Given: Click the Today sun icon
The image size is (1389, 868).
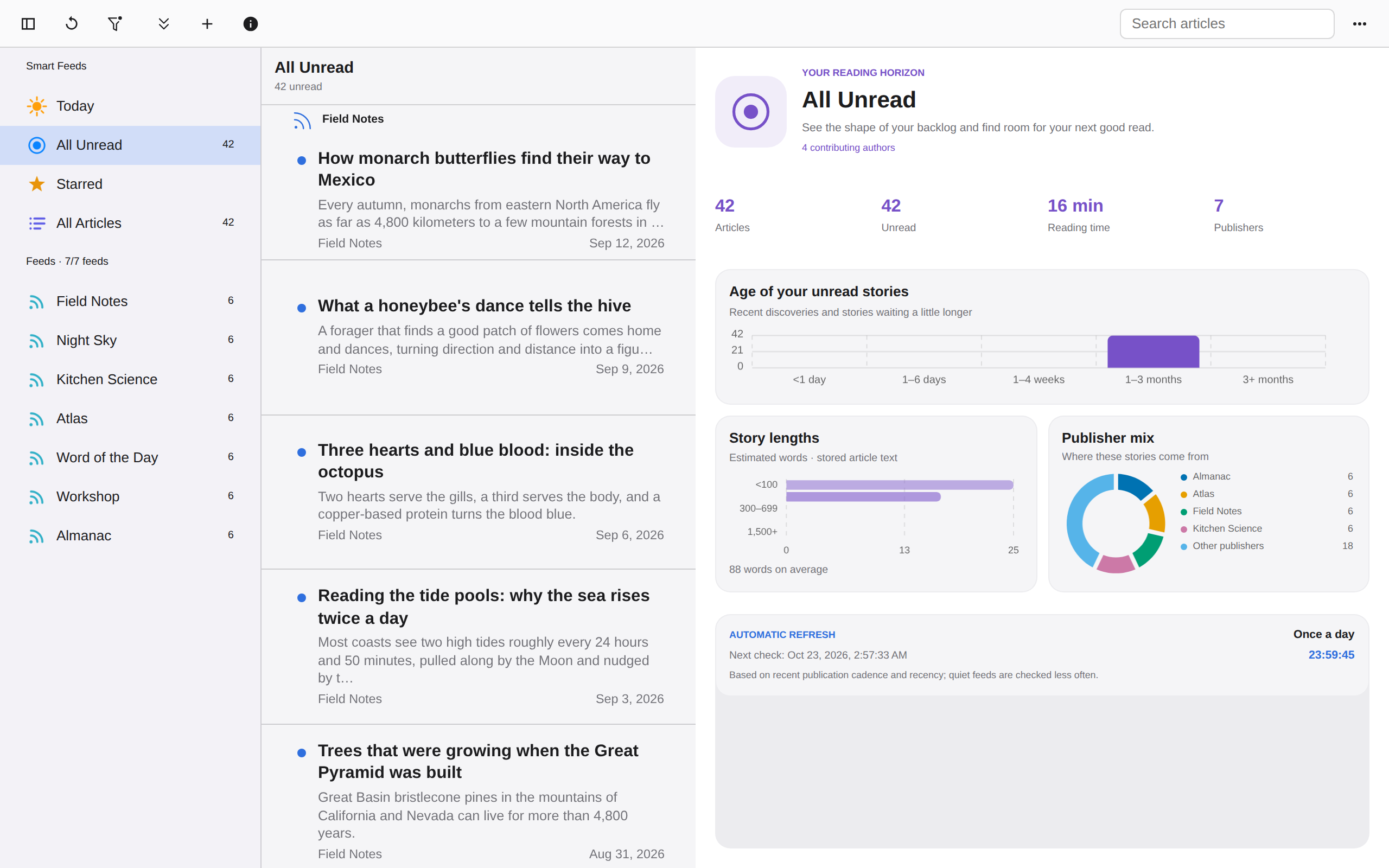Looking at the screenshot, I should [37, 106].
